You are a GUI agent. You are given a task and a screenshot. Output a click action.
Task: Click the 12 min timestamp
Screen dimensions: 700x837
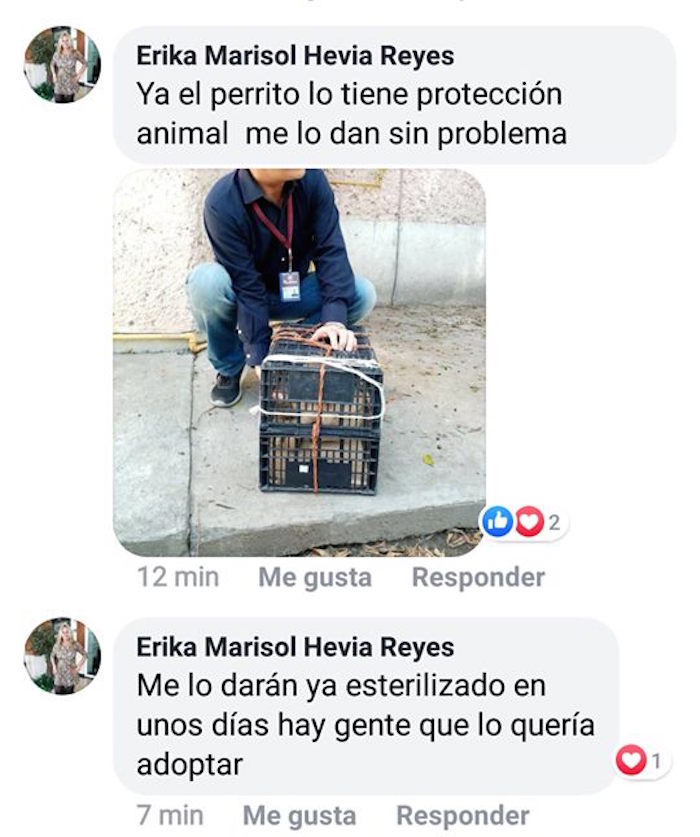click(x=178, y=577)
